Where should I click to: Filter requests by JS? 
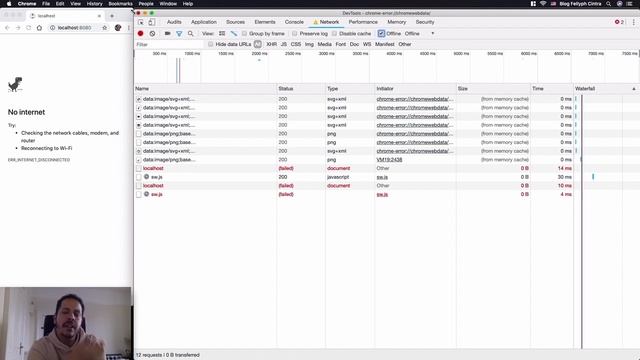point(284,44)
